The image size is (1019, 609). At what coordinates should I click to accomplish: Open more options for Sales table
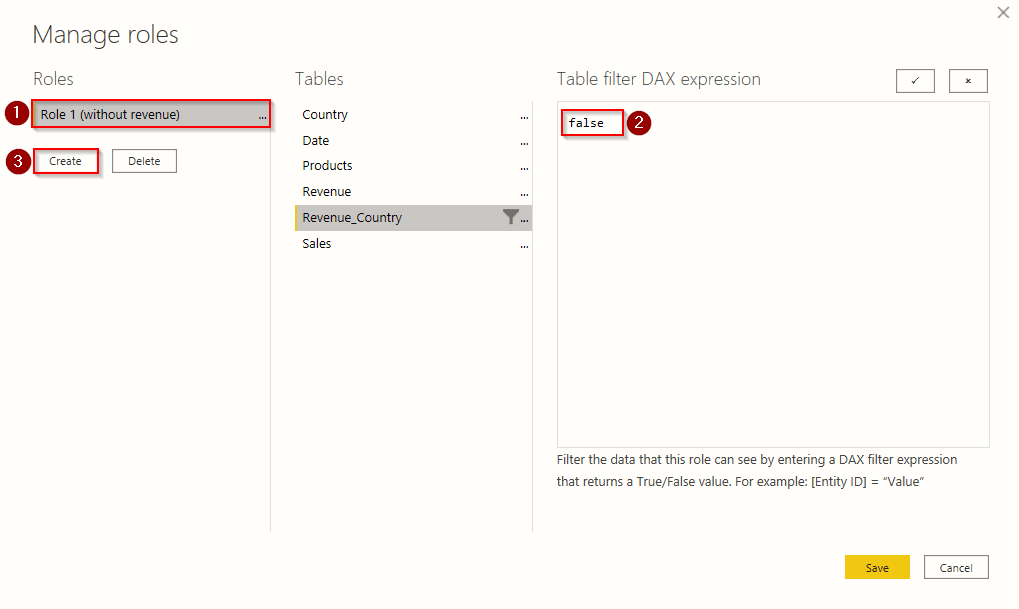point(524,245)
